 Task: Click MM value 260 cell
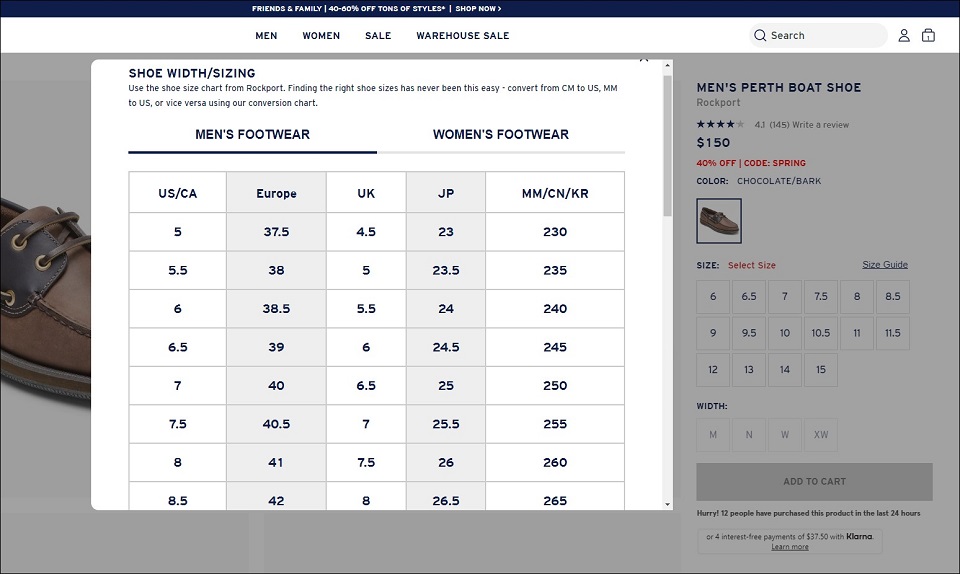coord(555,463)
